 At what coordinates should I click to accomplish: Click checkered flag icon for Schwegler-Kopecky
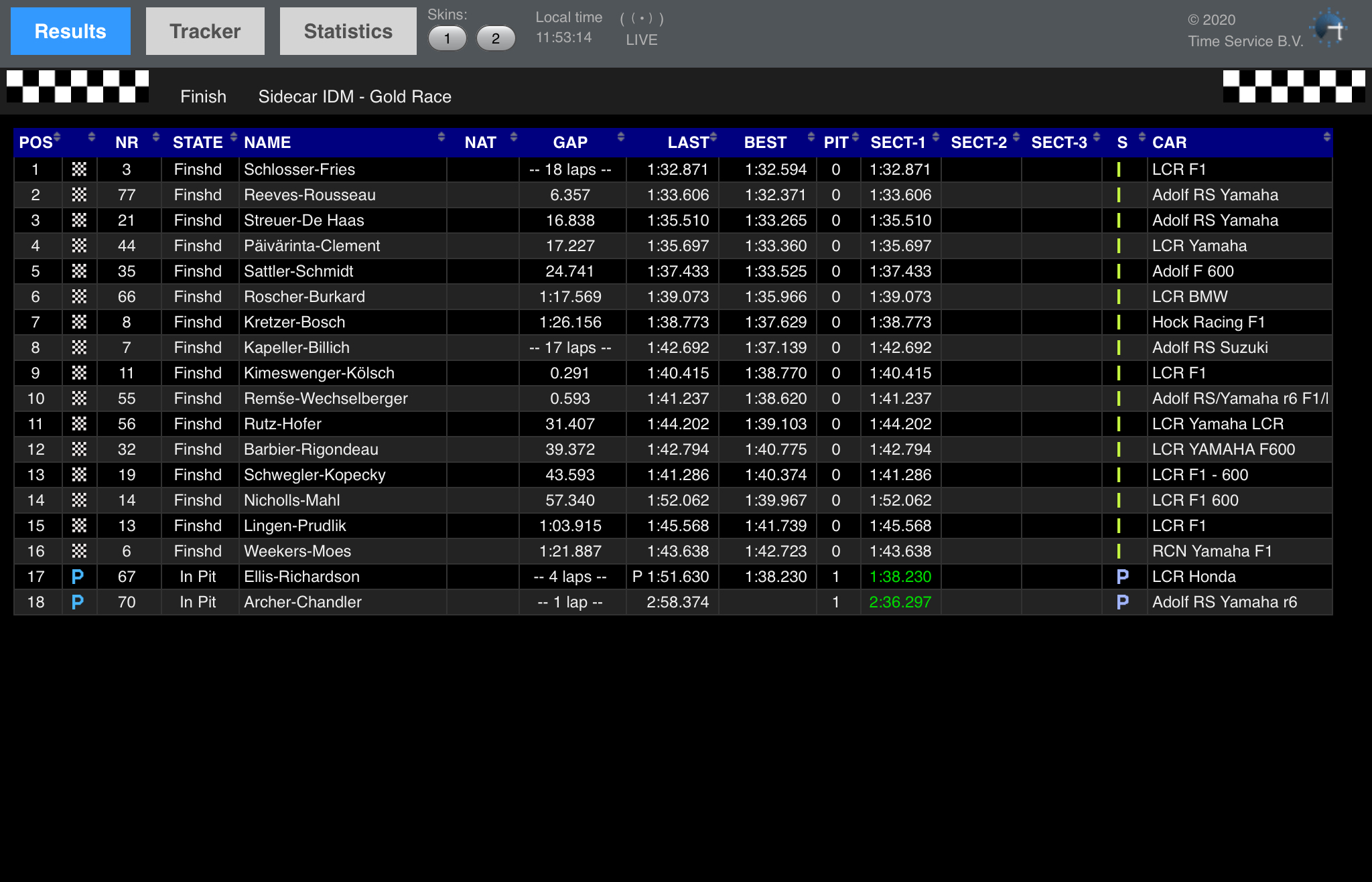coord(79,475)
